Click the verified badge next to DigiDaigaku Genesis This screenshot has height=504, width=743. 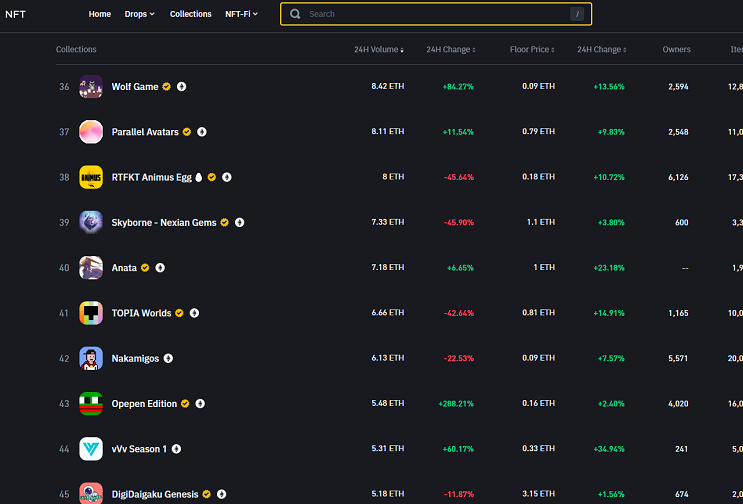pos(206,494)
